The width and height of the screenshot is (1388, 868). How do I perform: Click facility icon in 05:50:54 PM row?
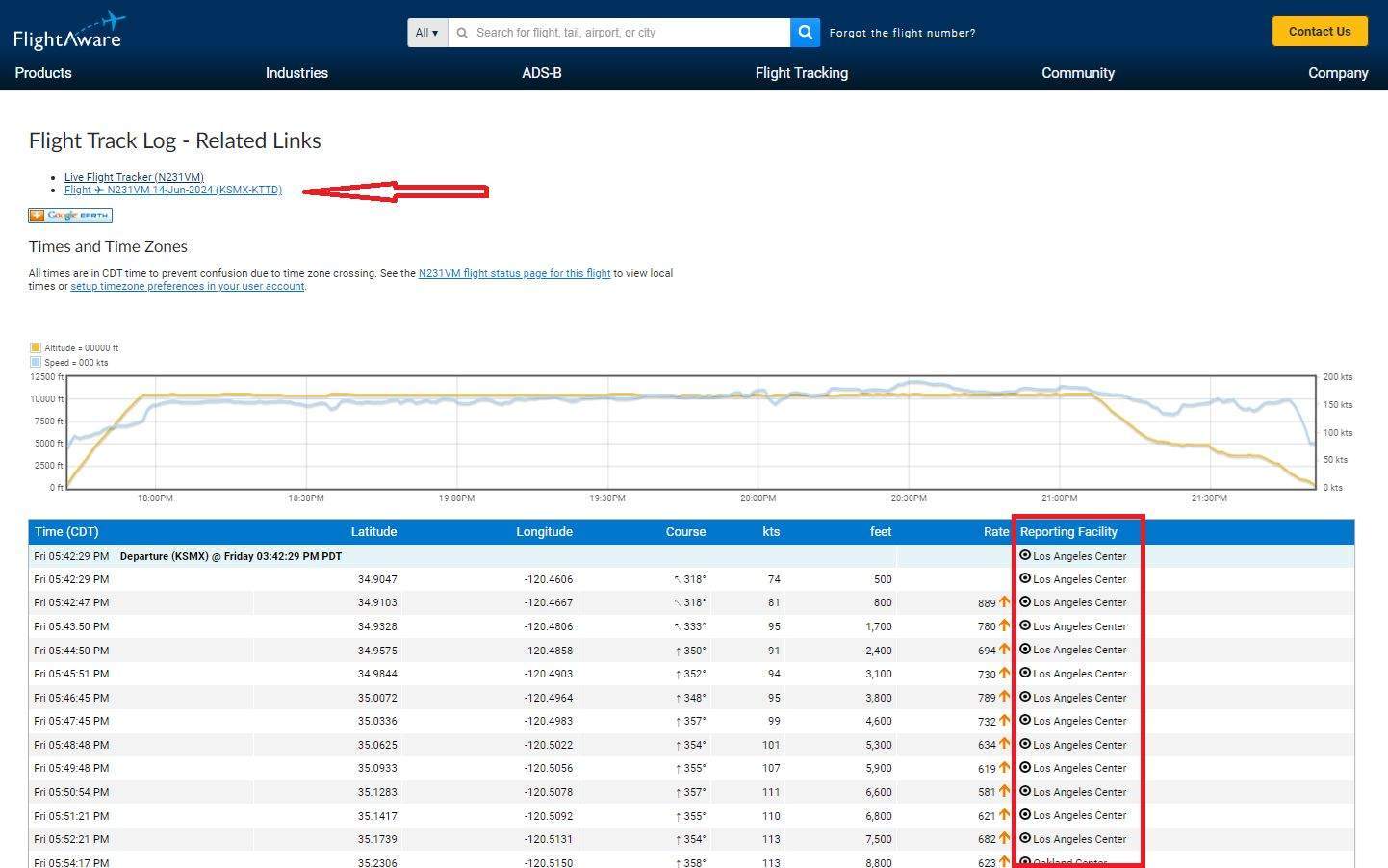(x=1025, y=791)
